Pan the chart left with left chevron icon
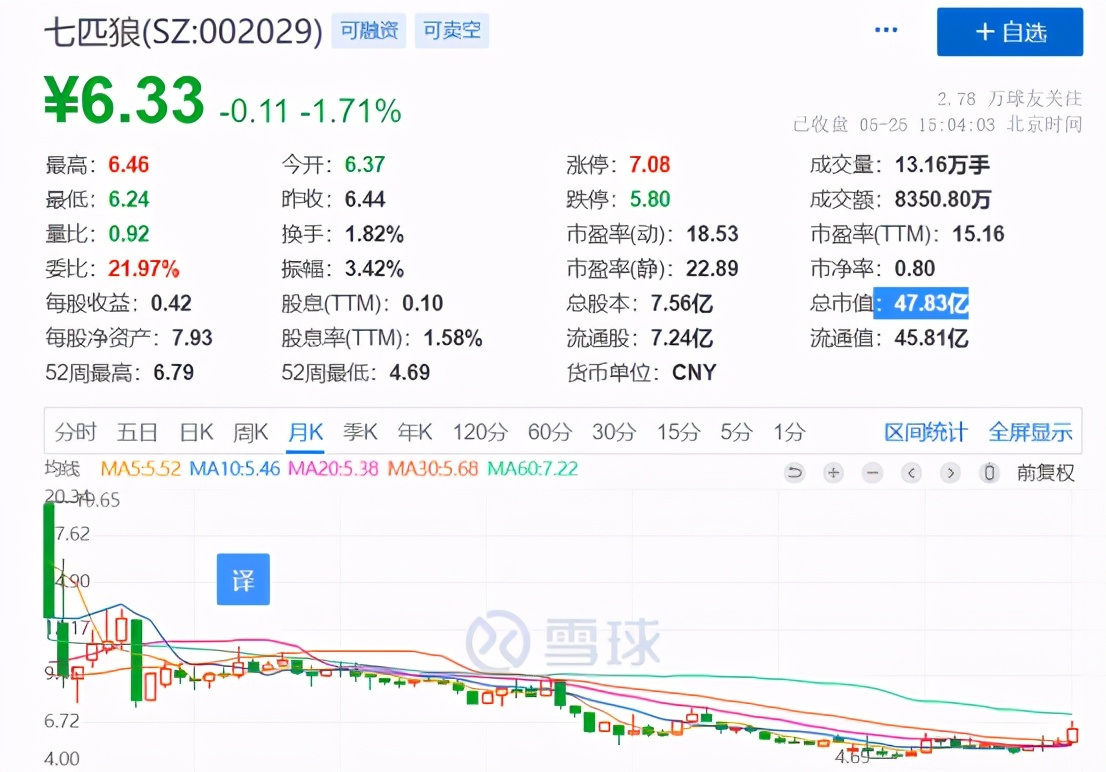 pos(911,472)
